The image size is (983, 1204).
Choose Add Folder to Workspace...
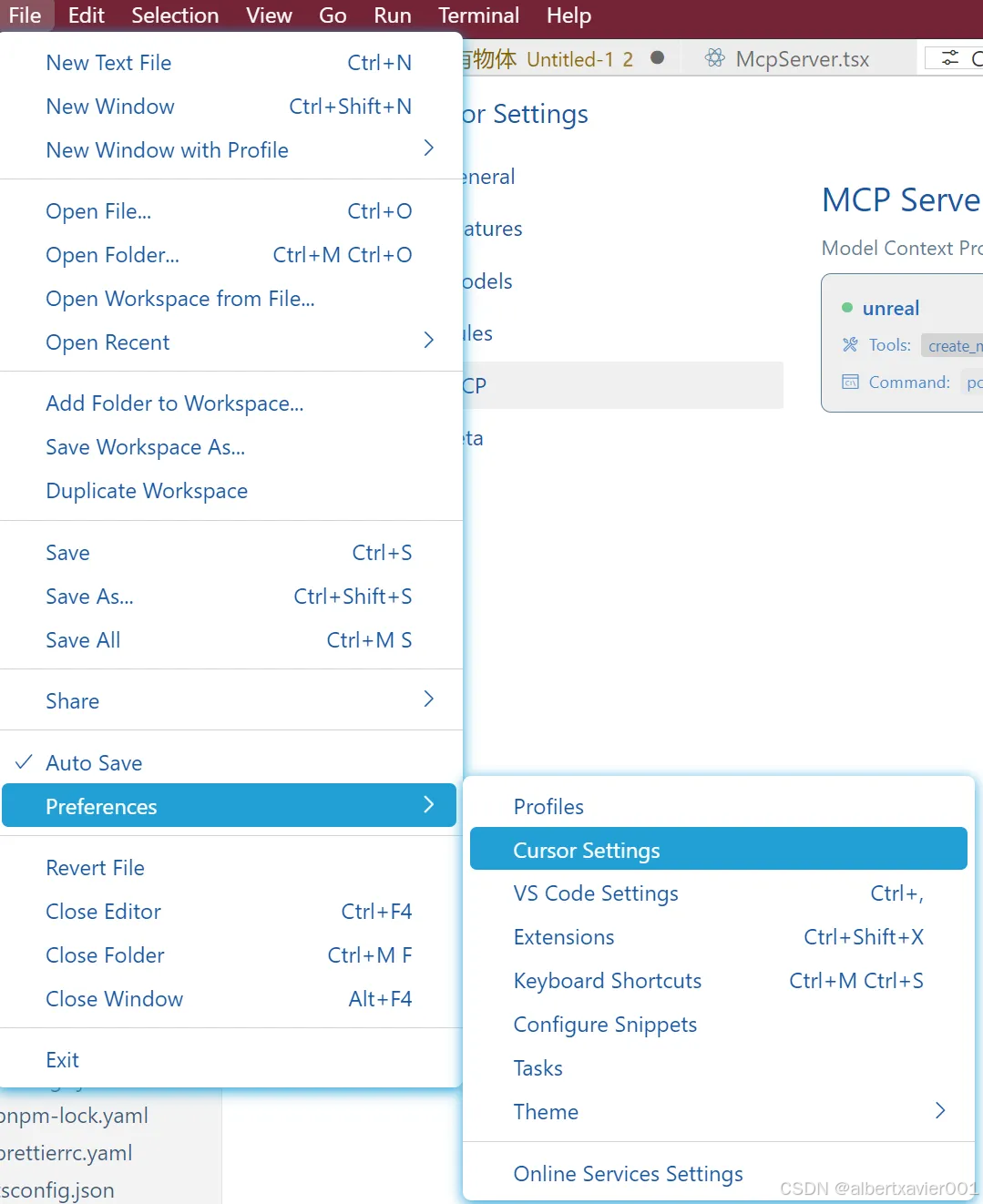point(229,403)
